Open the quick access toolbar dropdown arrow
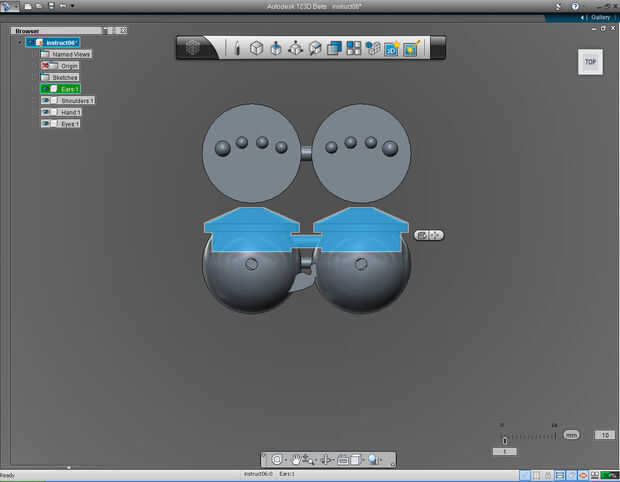 tap(72, 6)
